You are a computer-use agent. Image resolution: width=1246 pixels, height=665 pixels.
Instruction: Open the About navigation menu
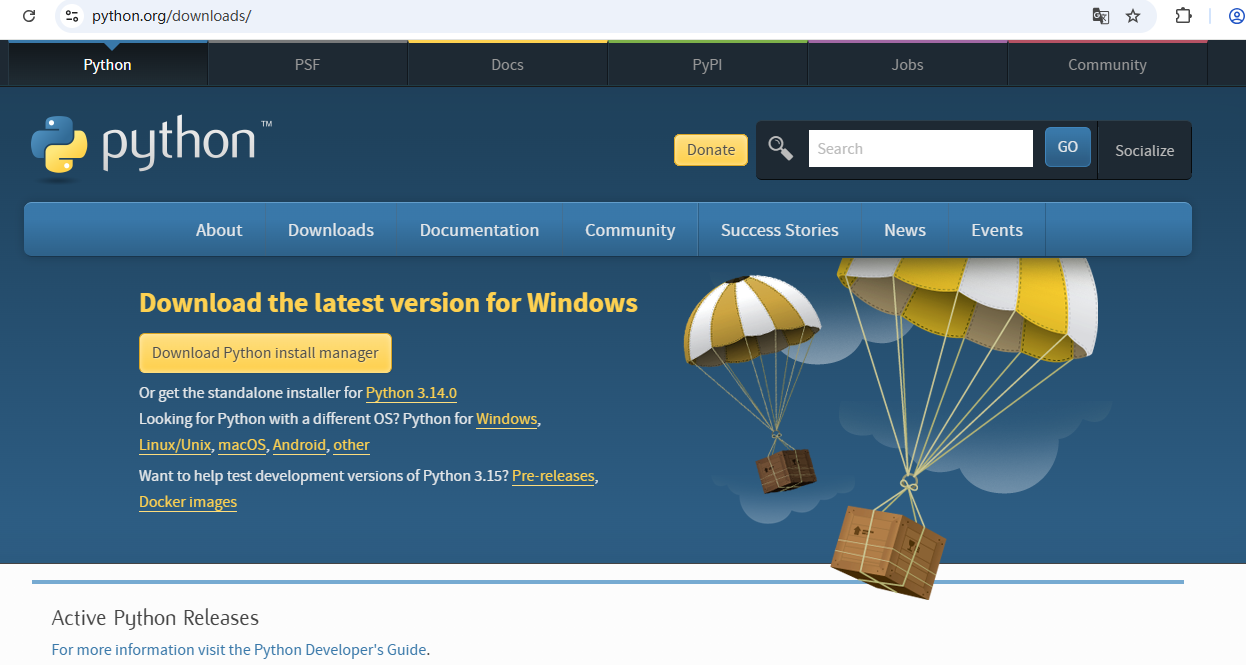pyautogui.click(x=219, y=230)
